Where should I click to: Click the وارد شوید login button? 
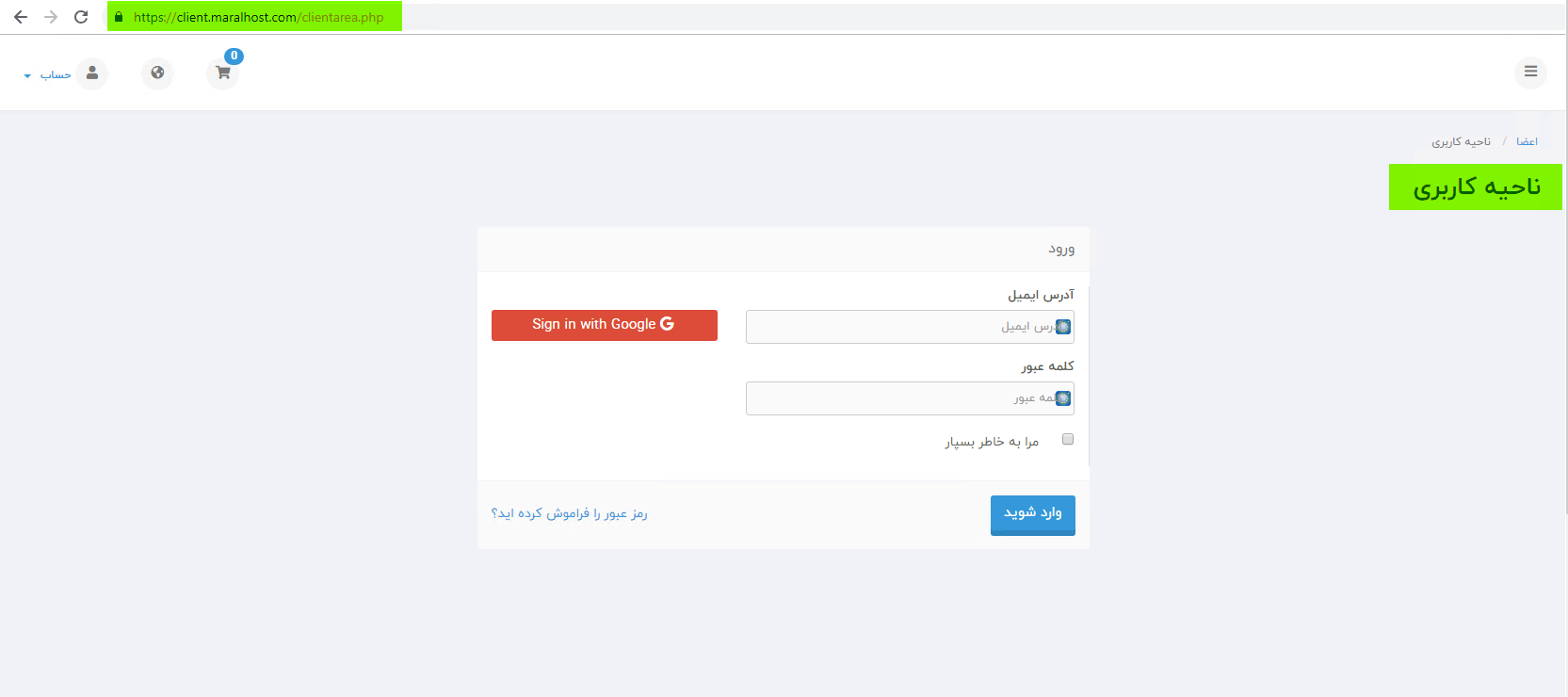point(1032,514)
